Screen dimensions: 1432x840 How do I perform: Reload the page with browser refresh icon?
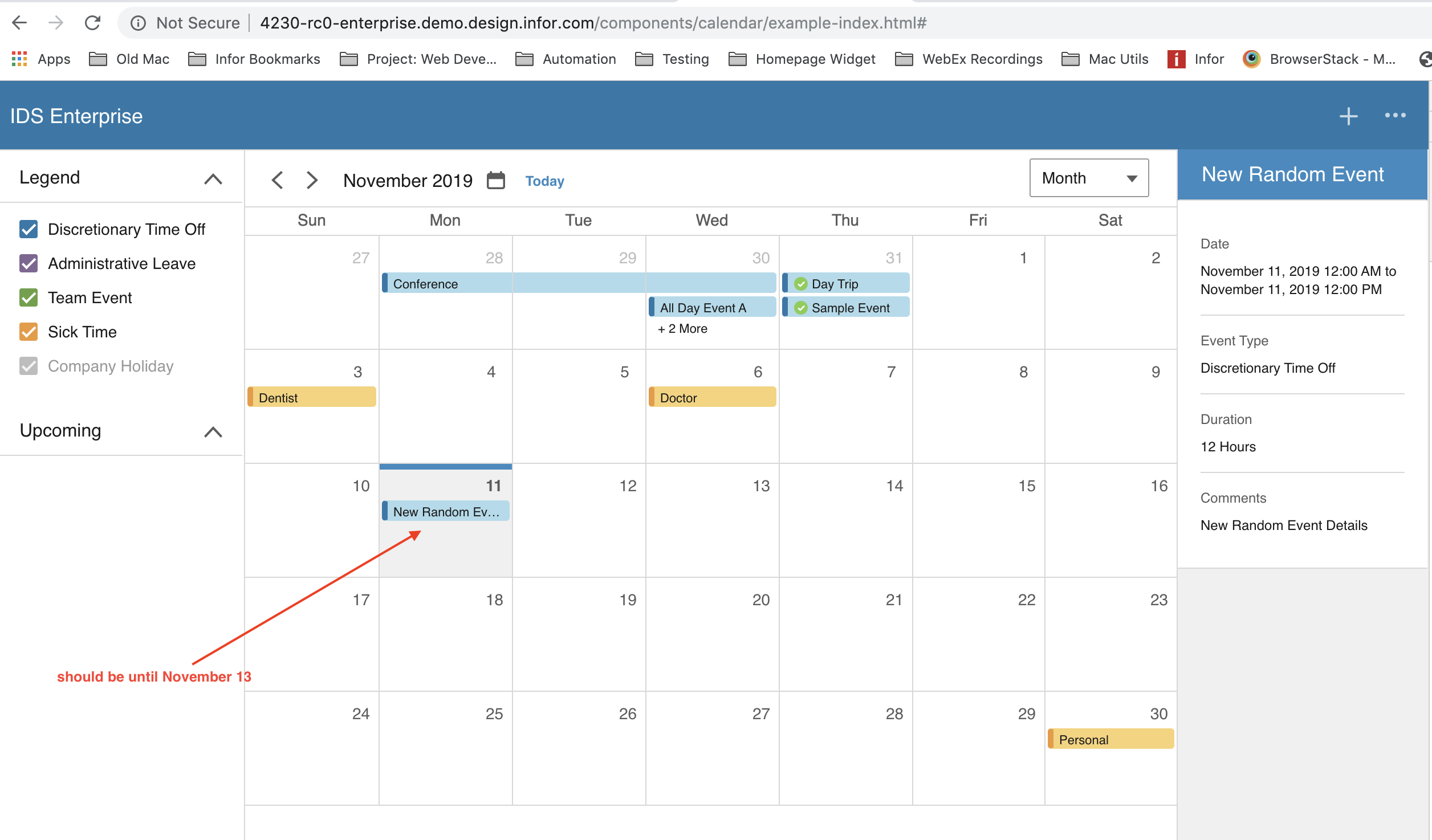92,23
